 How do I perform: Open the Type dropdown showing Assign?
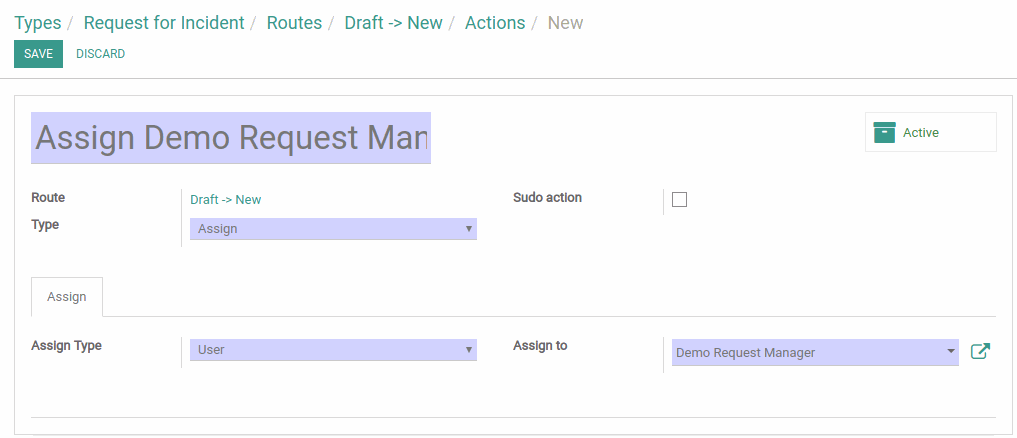tap(333, 228)
